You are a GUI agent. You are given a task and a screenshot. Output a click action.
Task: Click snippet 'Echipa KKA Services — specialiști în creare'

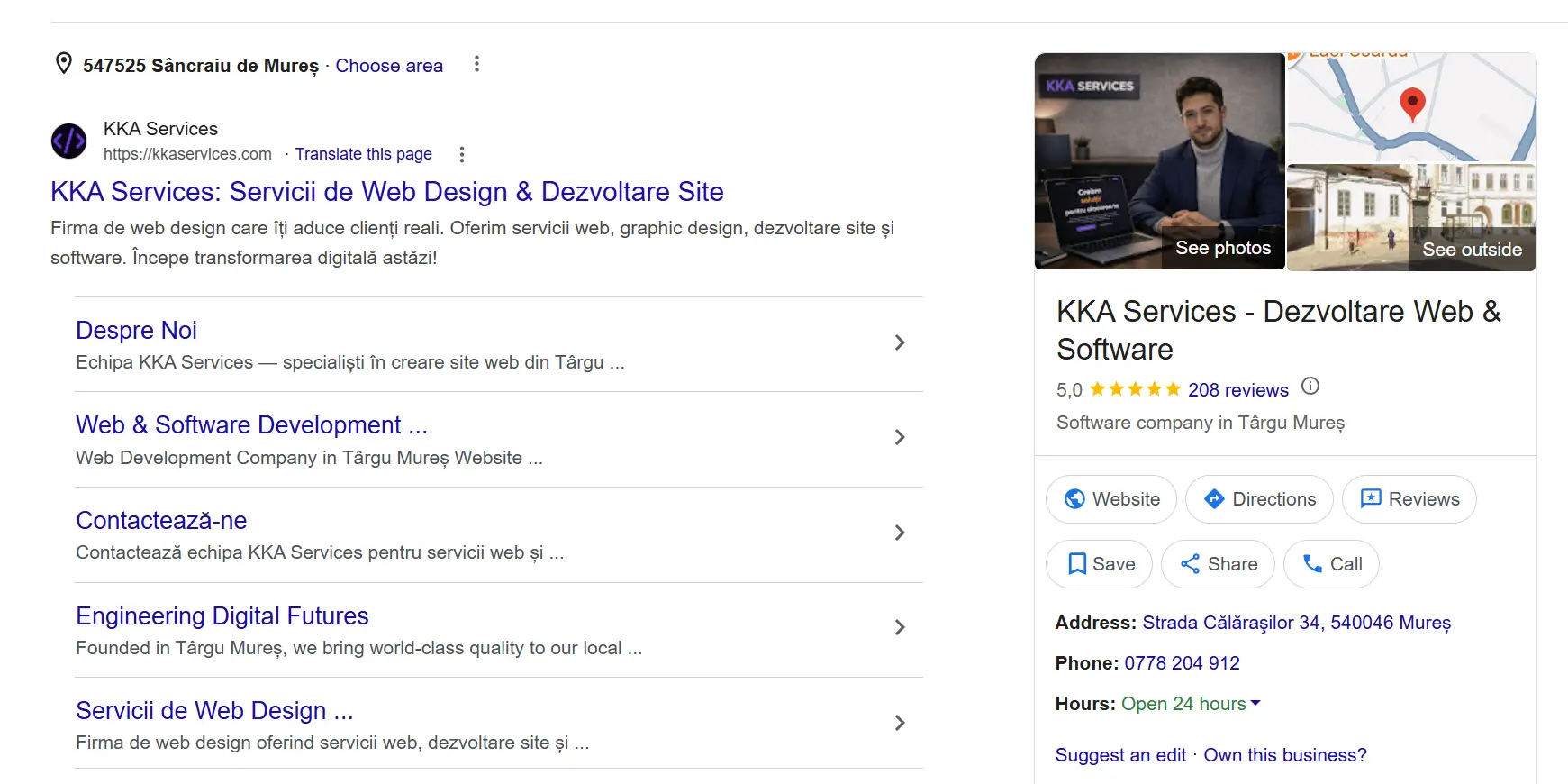click(350, 362)
